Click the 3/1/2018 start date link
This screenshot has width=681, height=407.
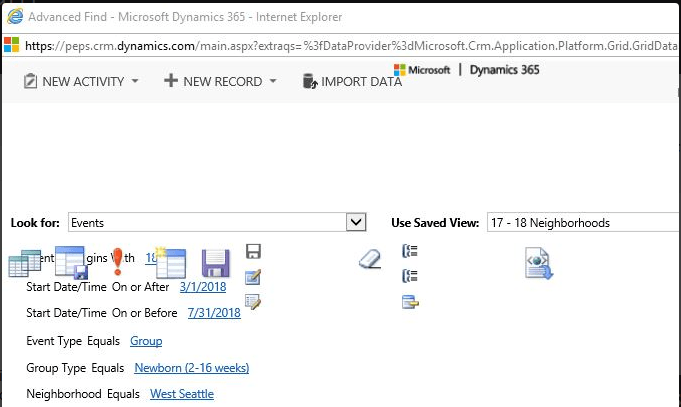pyautogui.click(x=203, y=287)
